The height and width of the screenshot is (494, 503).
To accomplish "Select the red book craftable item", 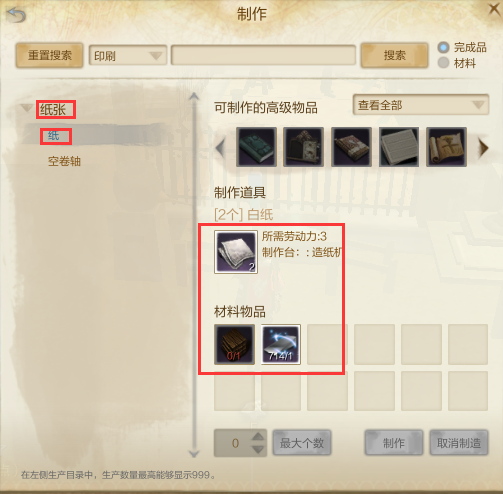I will (x=351, y=147).
